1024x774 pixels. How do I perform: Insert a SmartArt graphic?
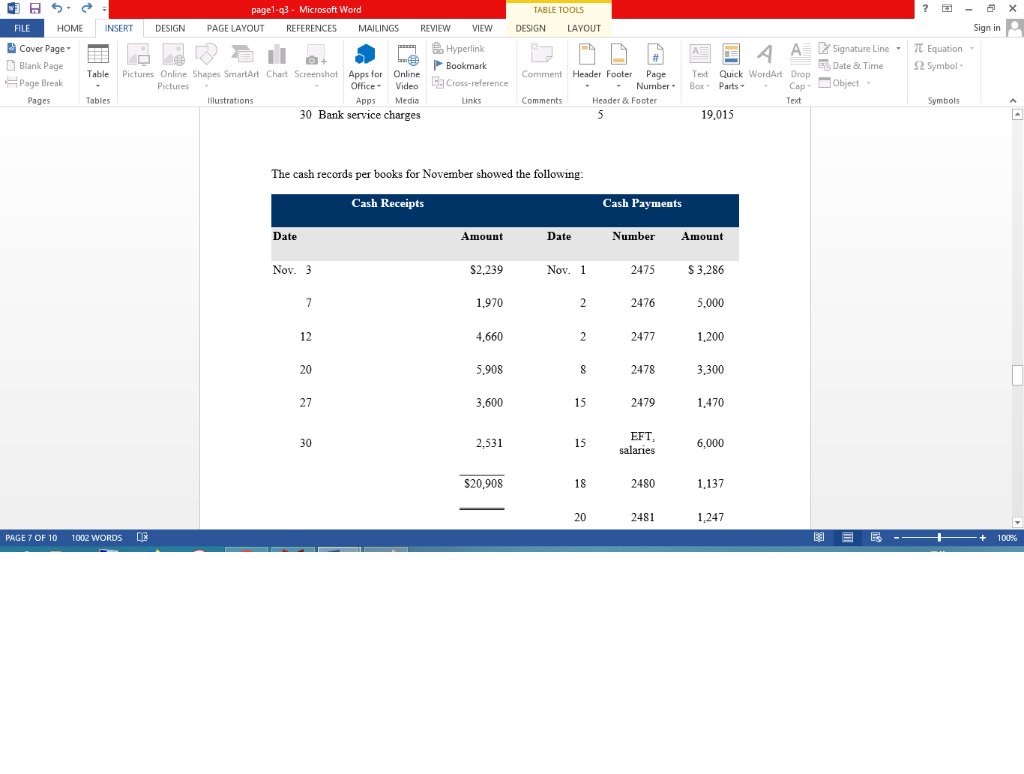click(x=242, y=62)
